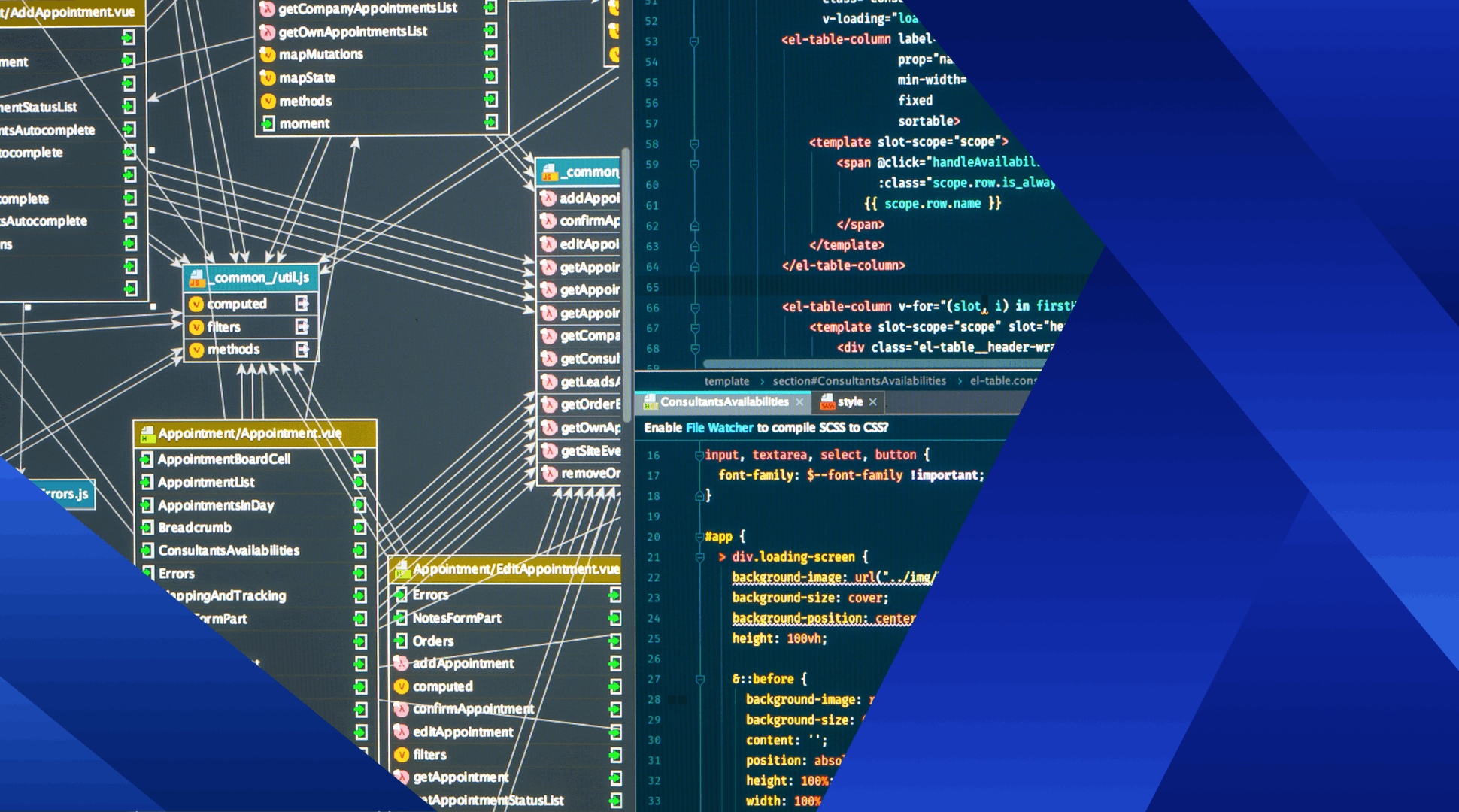
Task: Toggle the fold for #app at line 20
Action: coord(699,537)
